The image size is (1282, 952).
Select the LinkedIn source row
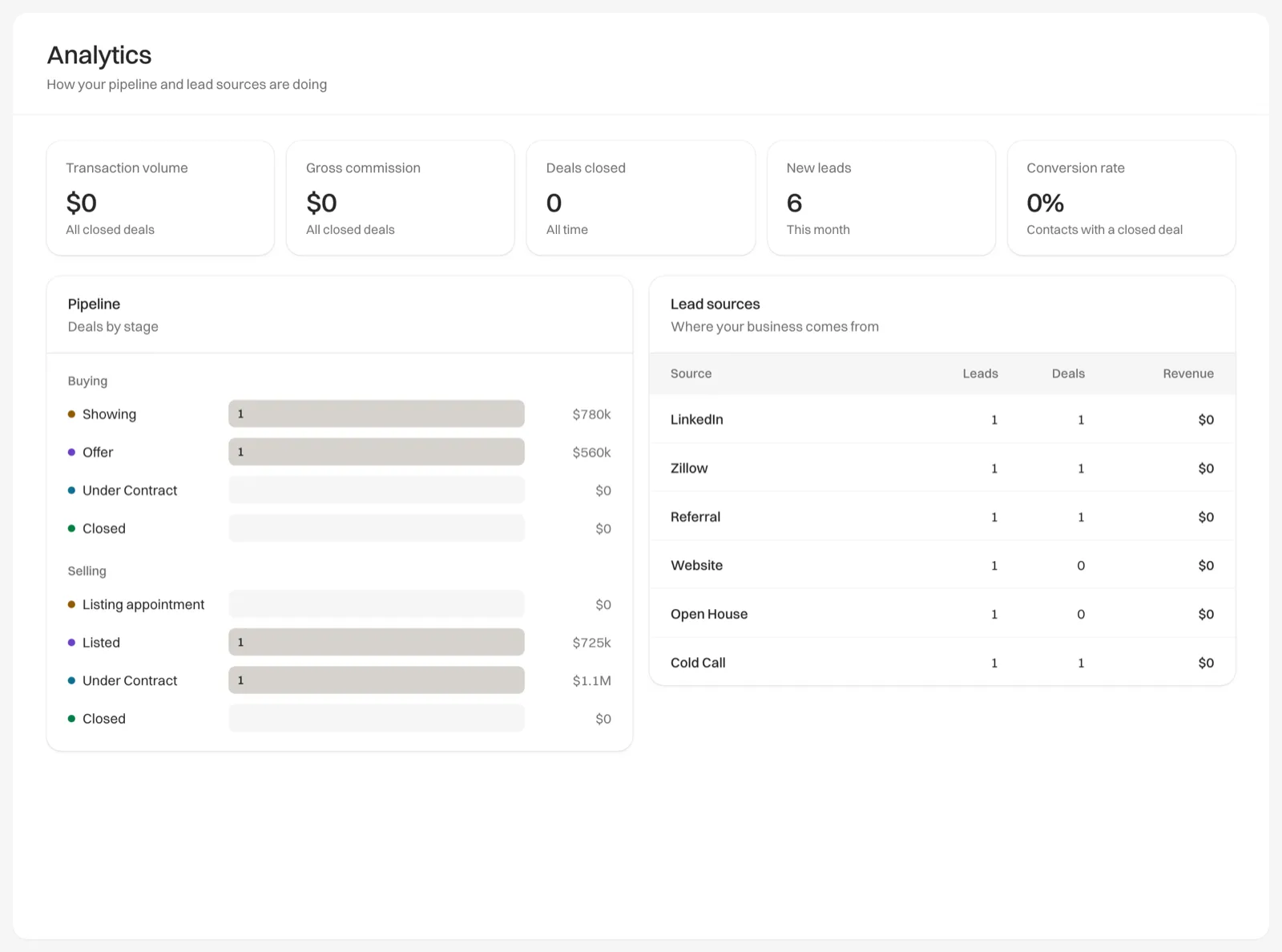pyautogui.click(x=942, y=419)
